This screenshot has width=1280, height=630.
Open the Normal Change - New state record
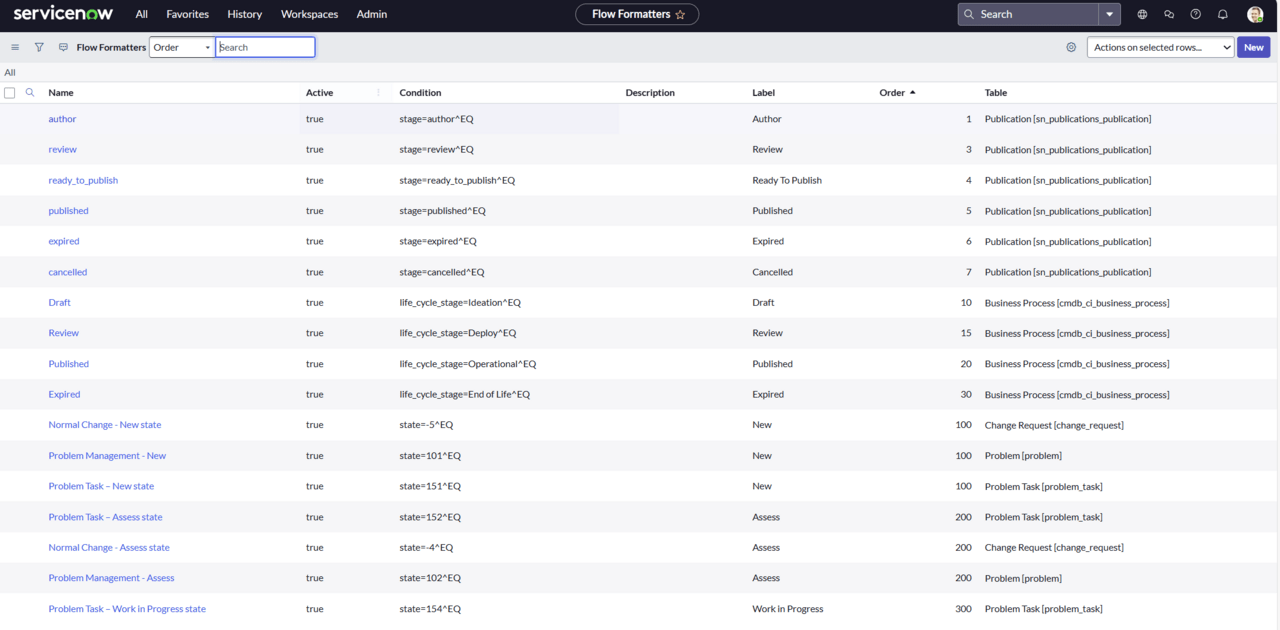[105, 425]
